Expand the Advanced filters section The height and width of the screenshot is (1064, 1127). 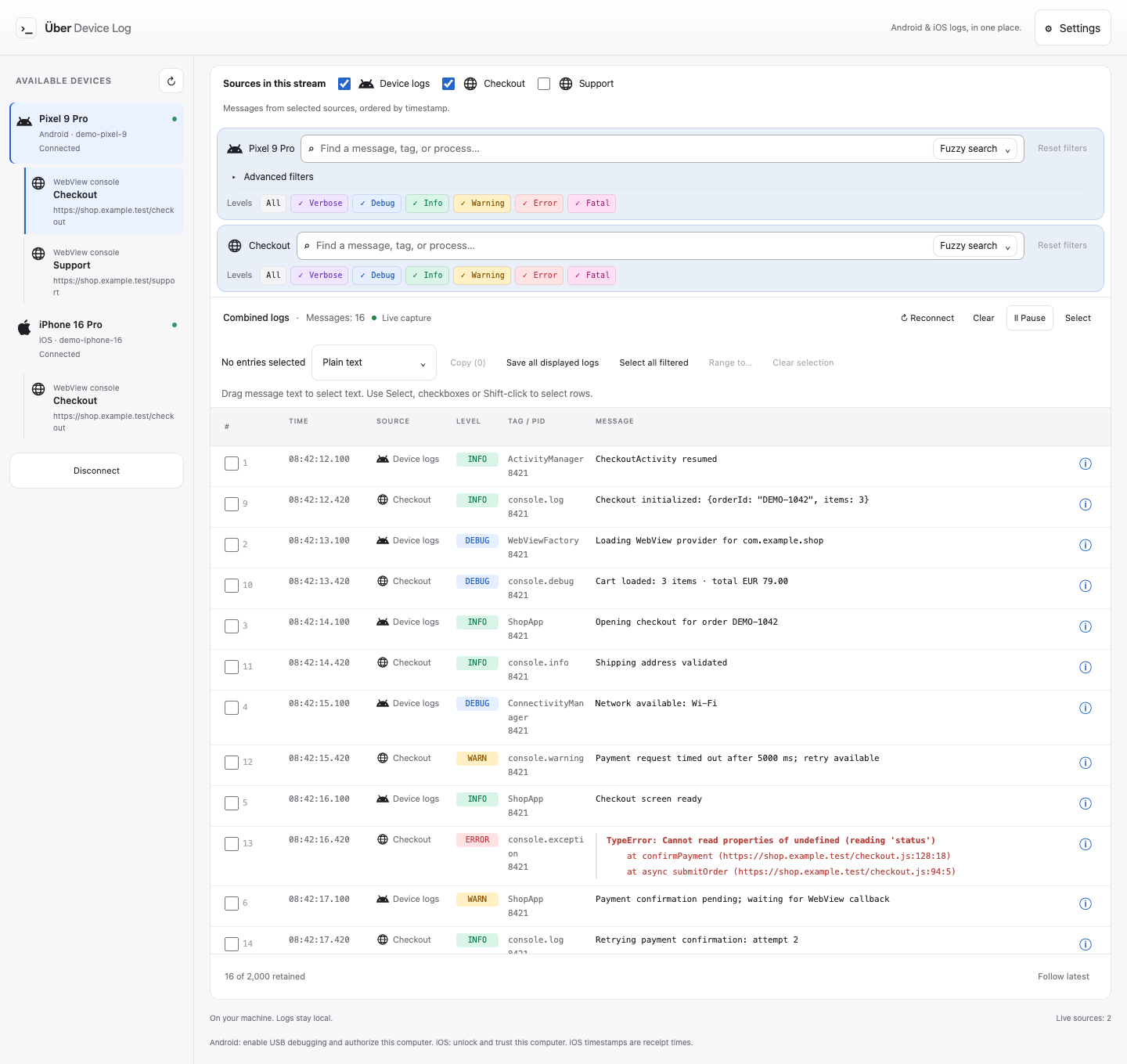pos(273,177)
